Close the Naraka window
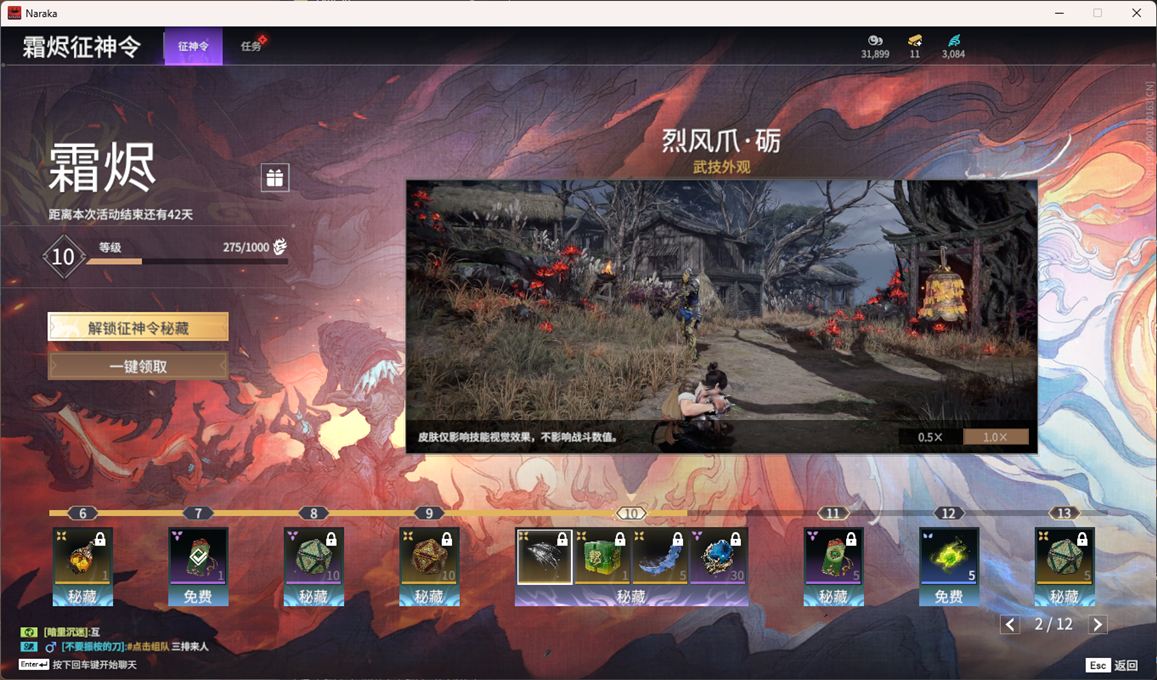This screenshot has height=680, width=1157. pyautogui.click(x=1136, y=13)
